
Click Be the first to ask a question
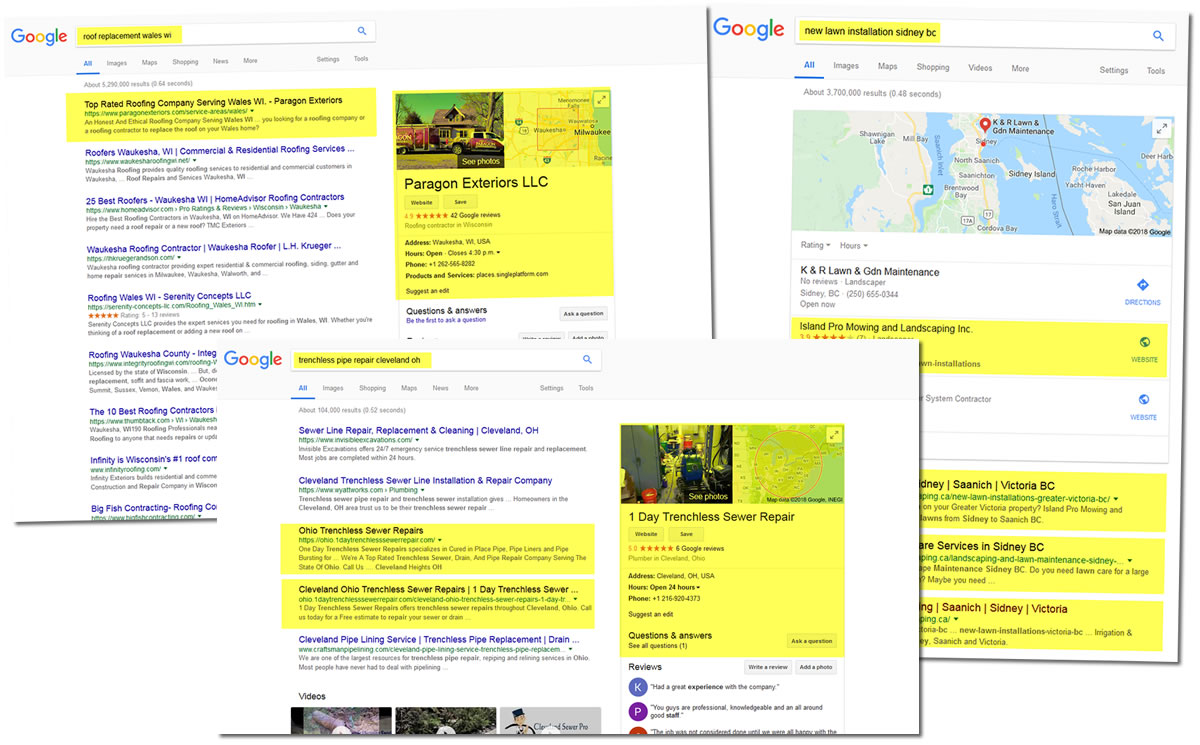[x=446, y=320]
